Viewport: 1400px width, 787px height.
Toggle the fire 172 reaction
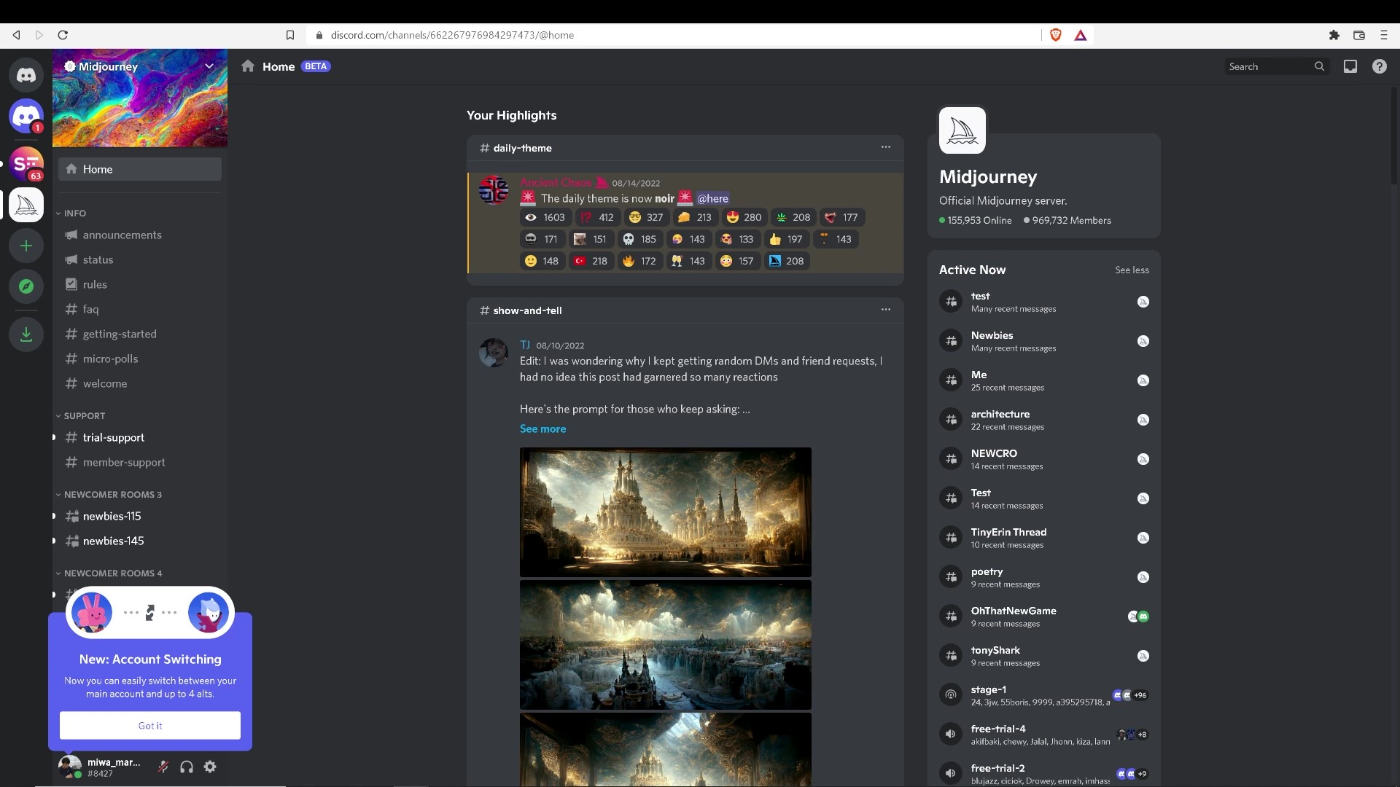pyautogui.click(x=639, y=261)
